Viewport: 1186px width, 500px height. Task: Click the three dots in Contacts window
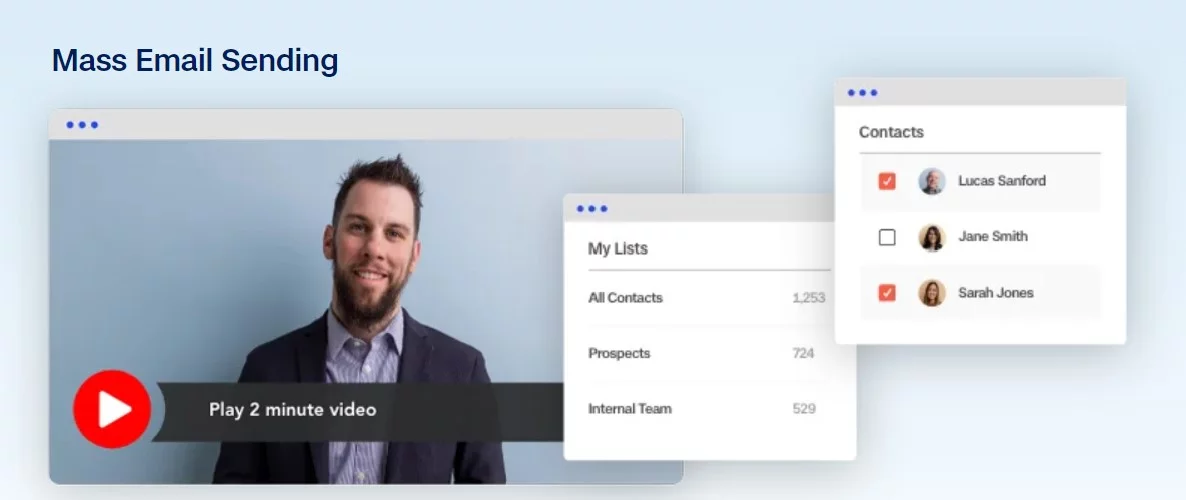[x=863, y=93]
